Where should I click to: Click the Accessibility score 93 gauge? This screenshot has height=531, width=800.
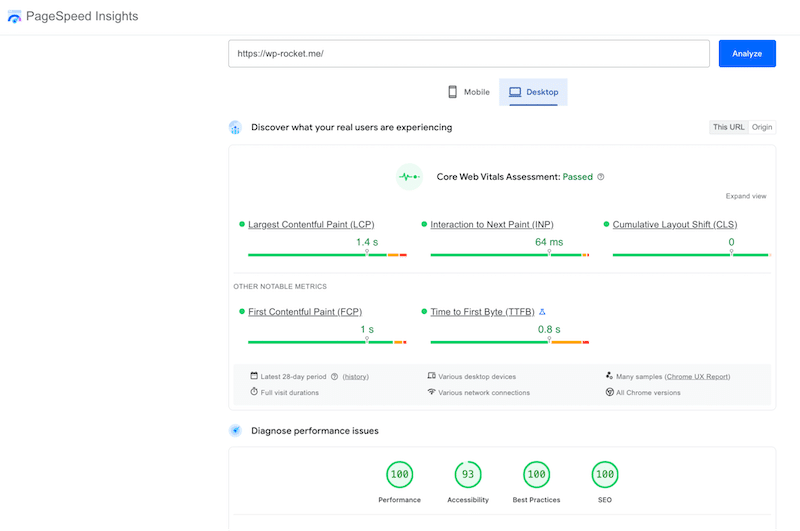[468, 474]
